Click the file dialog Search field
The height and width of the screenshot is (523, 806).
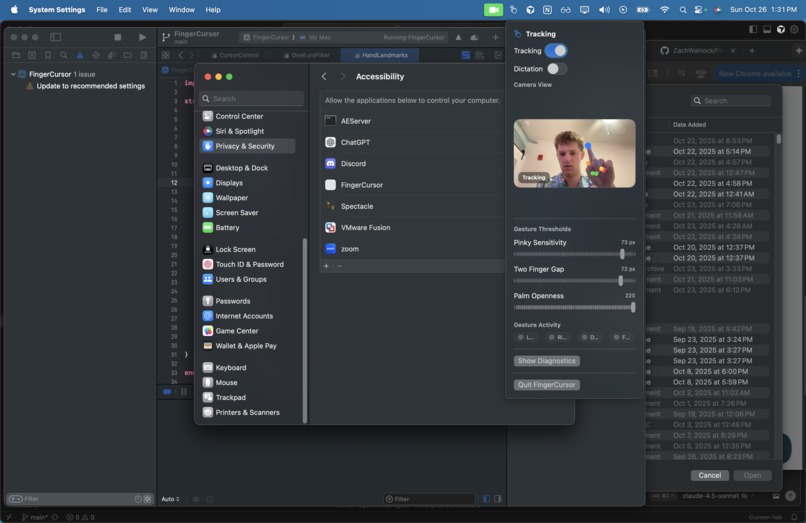pos(731,100)
